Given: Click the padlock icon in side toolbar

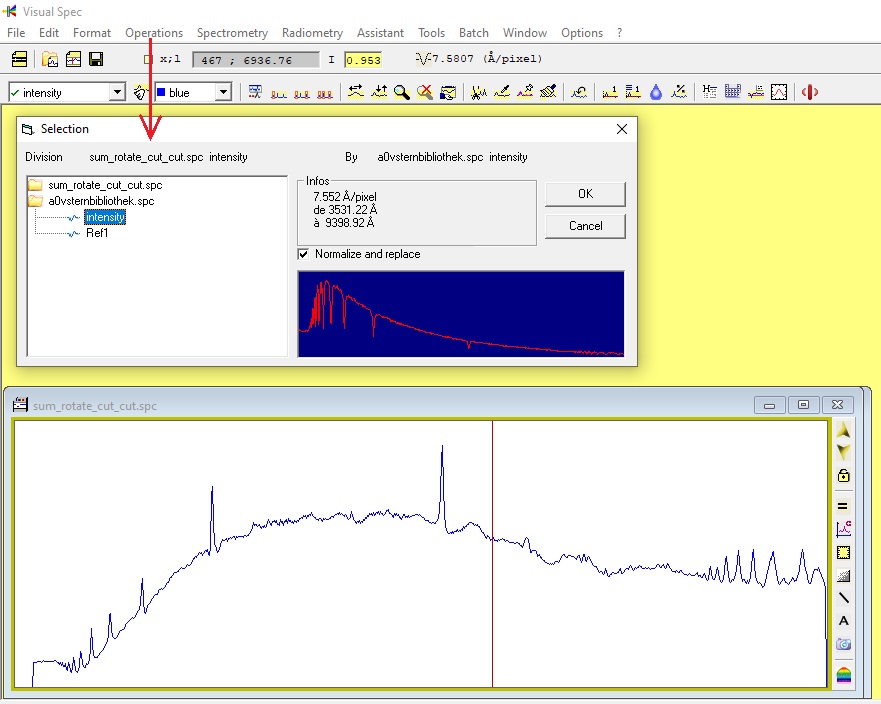Looking at the screenshot, I should 843,475.
